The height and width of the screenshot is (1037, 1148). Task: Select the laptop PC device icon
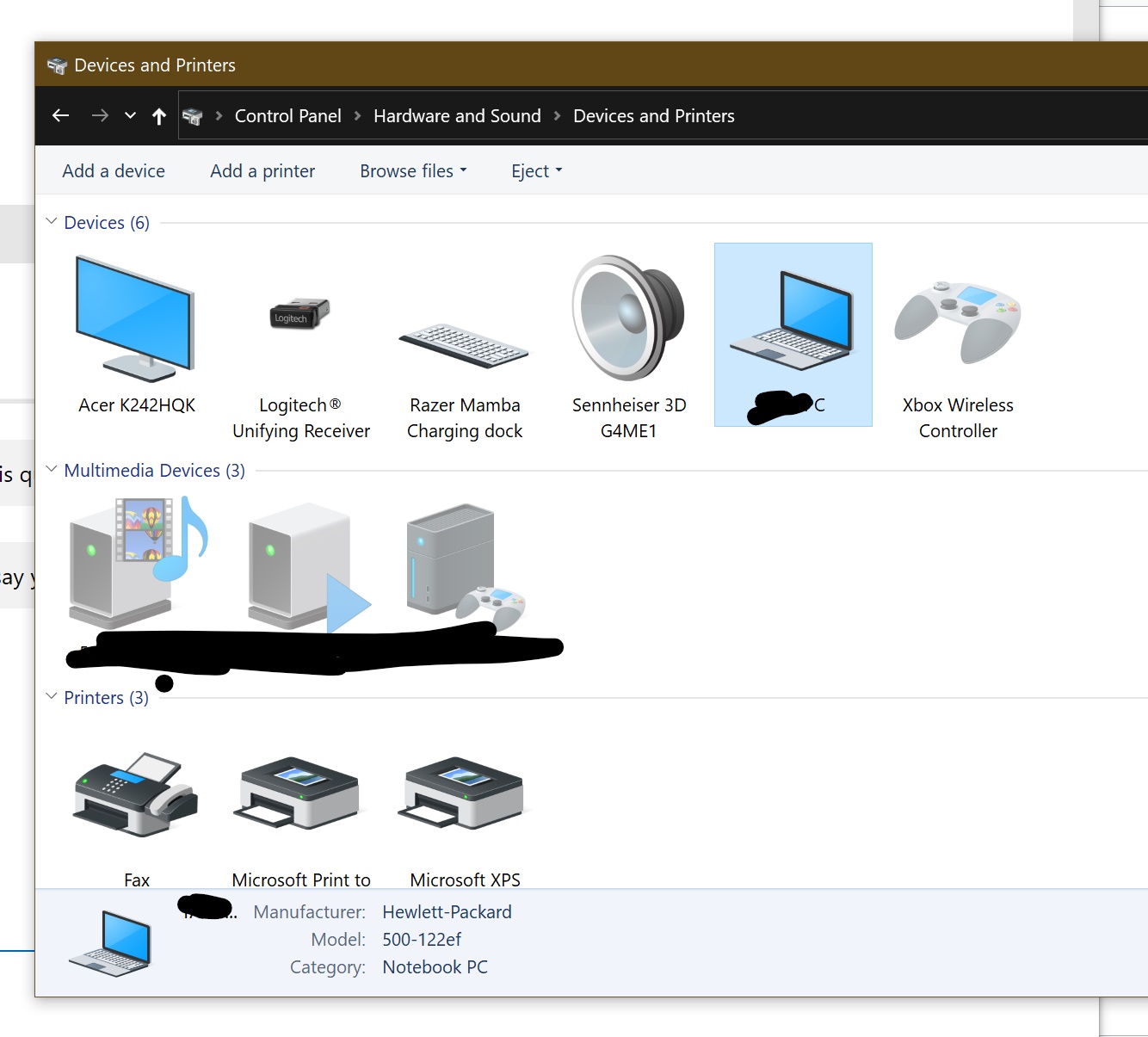click(793, 320)
